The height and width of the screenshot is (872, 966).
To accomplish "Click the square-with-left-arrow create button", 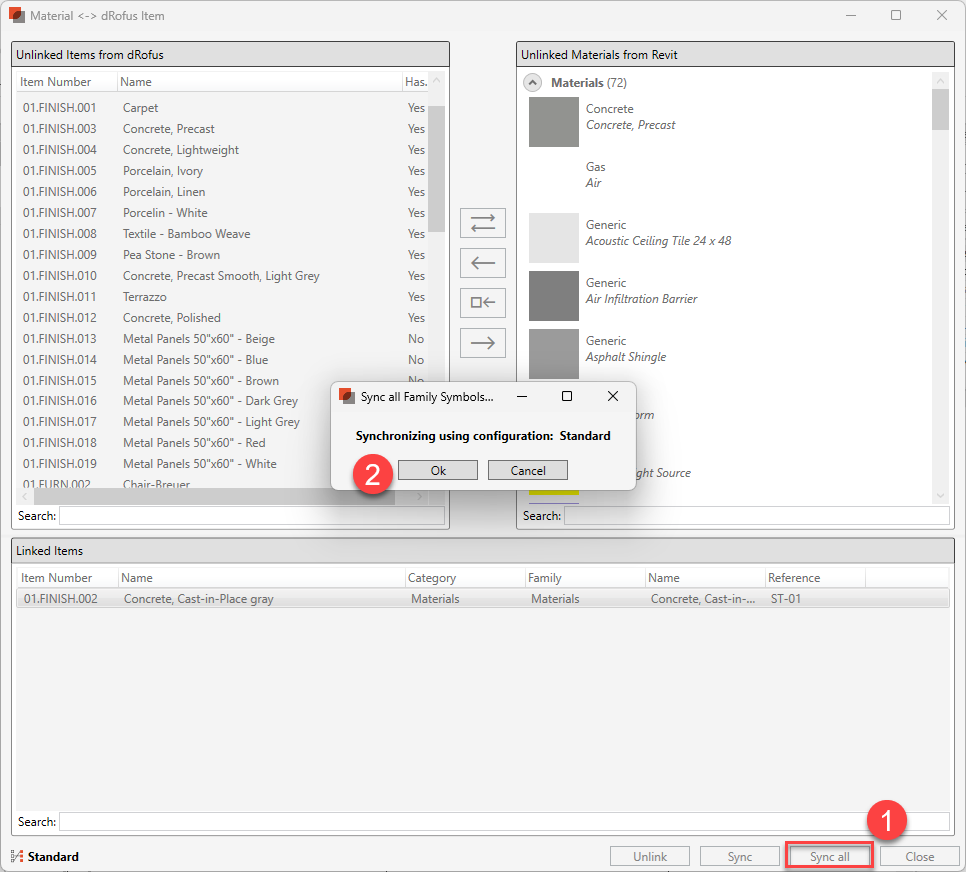I will (482, 303).
